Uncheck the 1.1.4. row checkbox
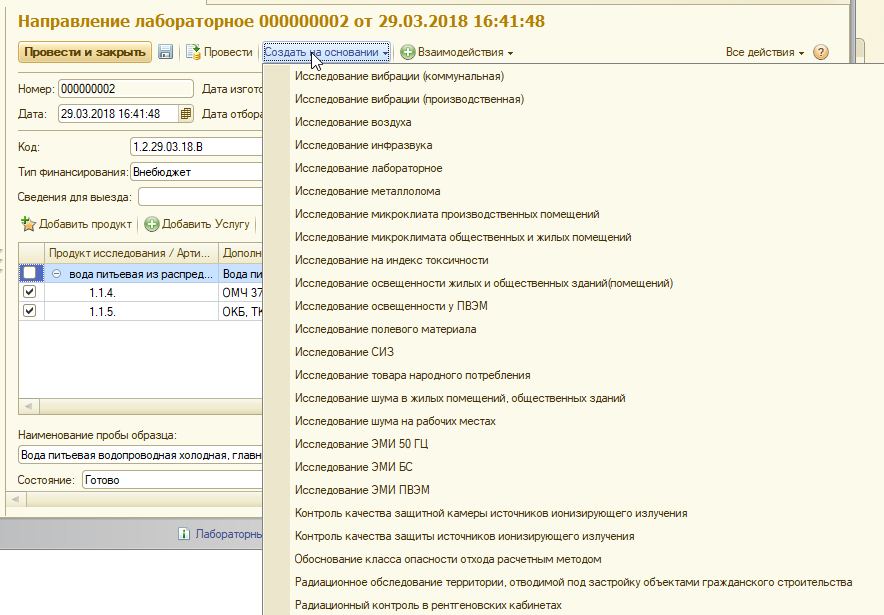 [x=29, y=292]
